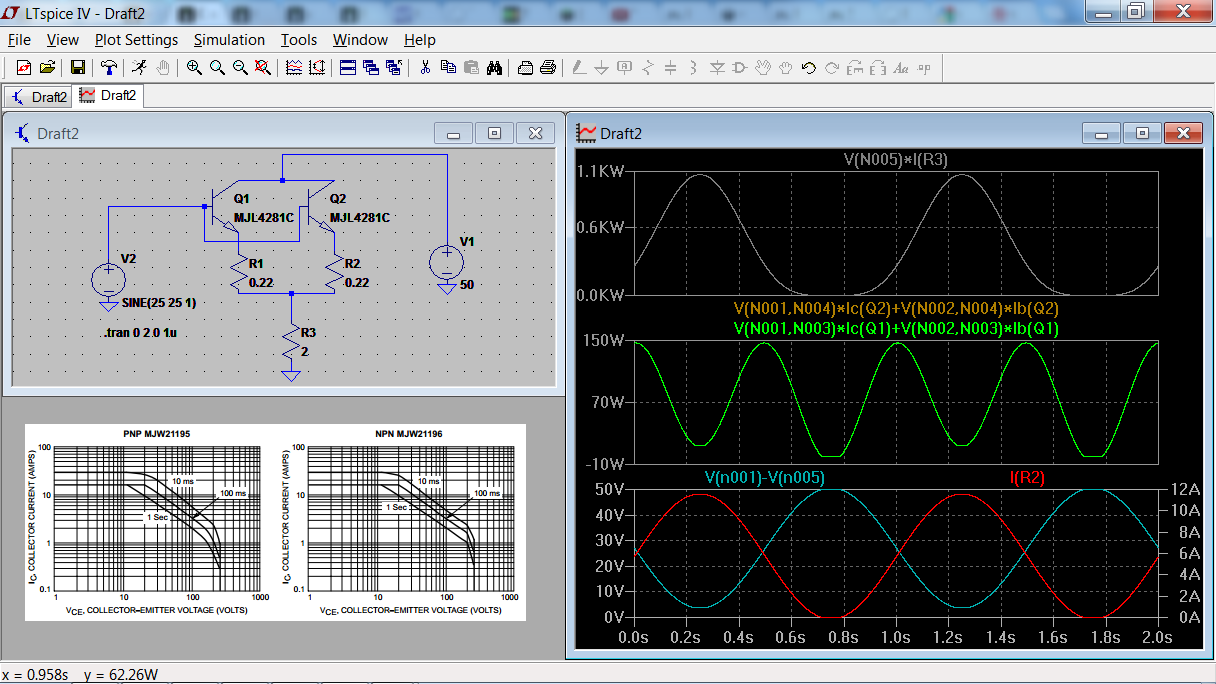Click the plain magnifier pan tool
Viewport: 1216px width, 684px height.
[x=217, y=68]
